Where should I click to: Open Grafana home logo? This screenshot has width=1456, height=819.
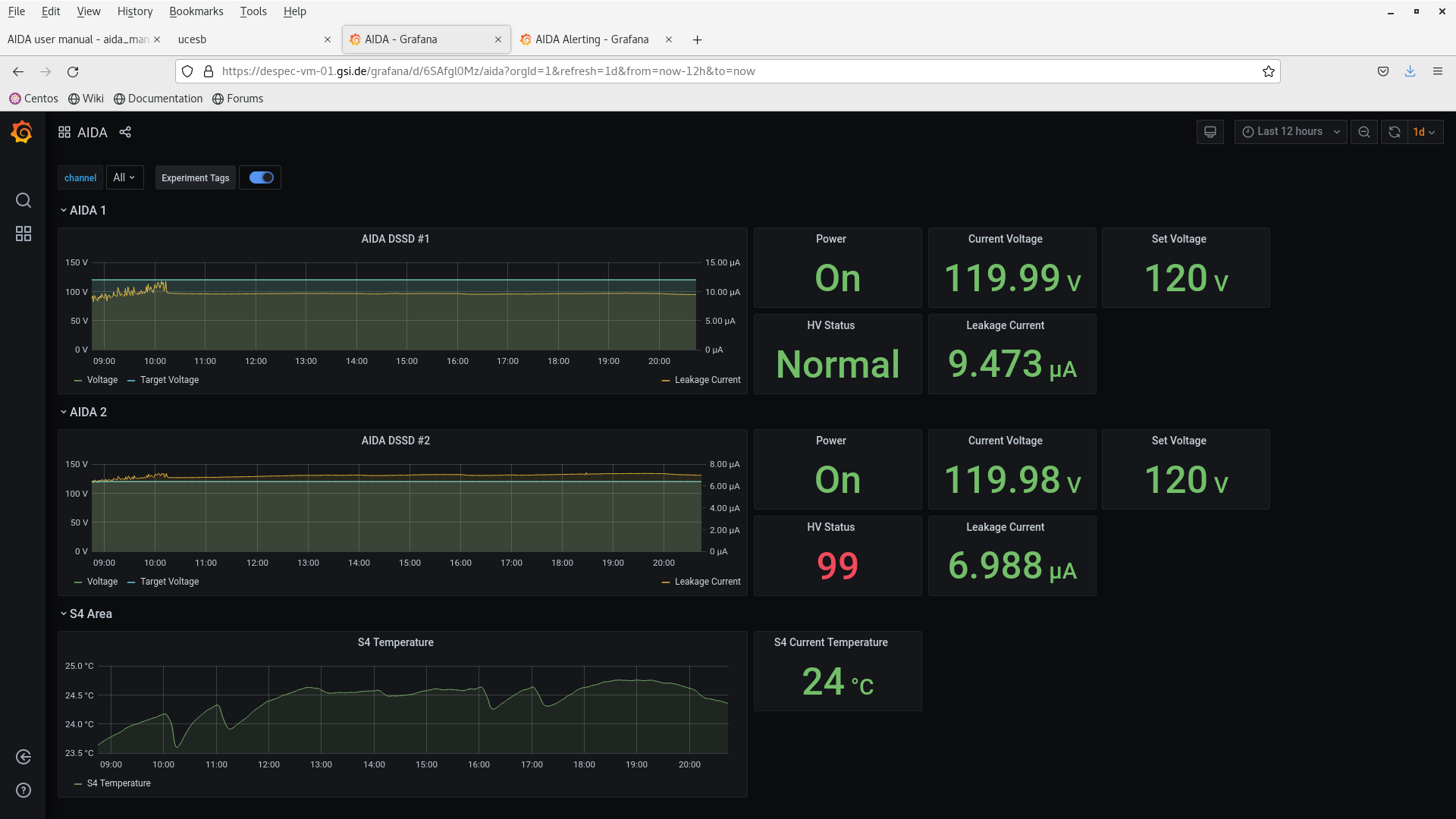tap(22, 132)
